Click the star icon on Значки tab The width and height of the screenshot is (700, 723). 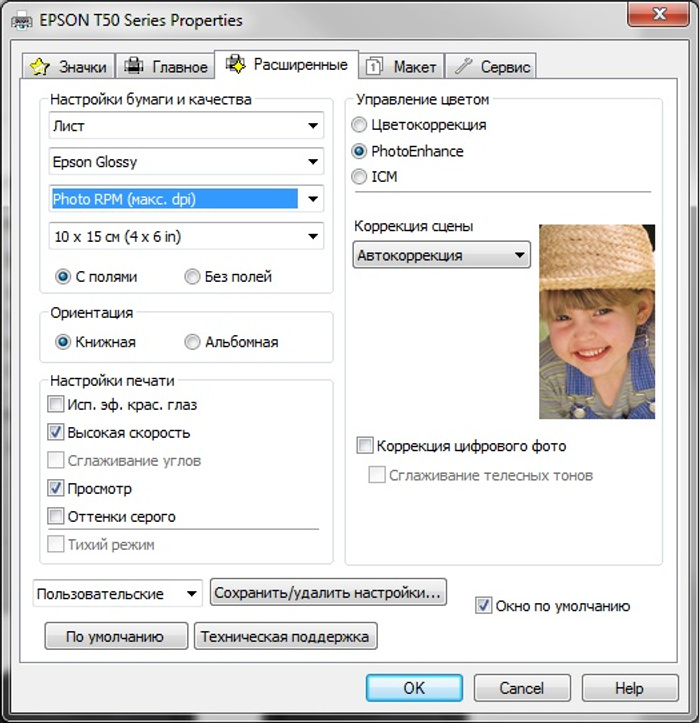[x=39, y=67]
